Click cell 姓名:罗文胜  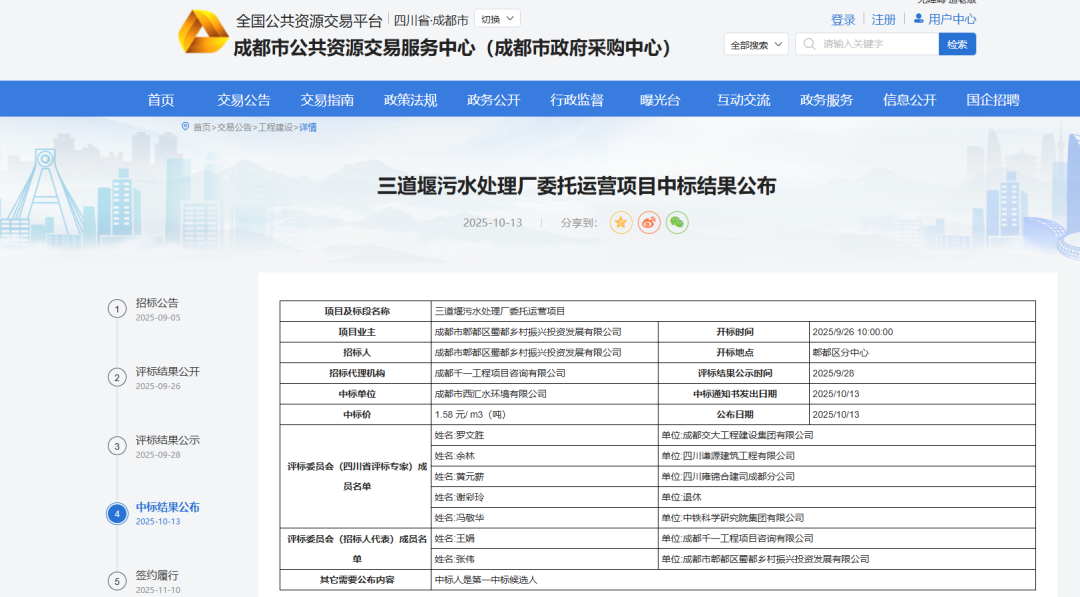544,435
